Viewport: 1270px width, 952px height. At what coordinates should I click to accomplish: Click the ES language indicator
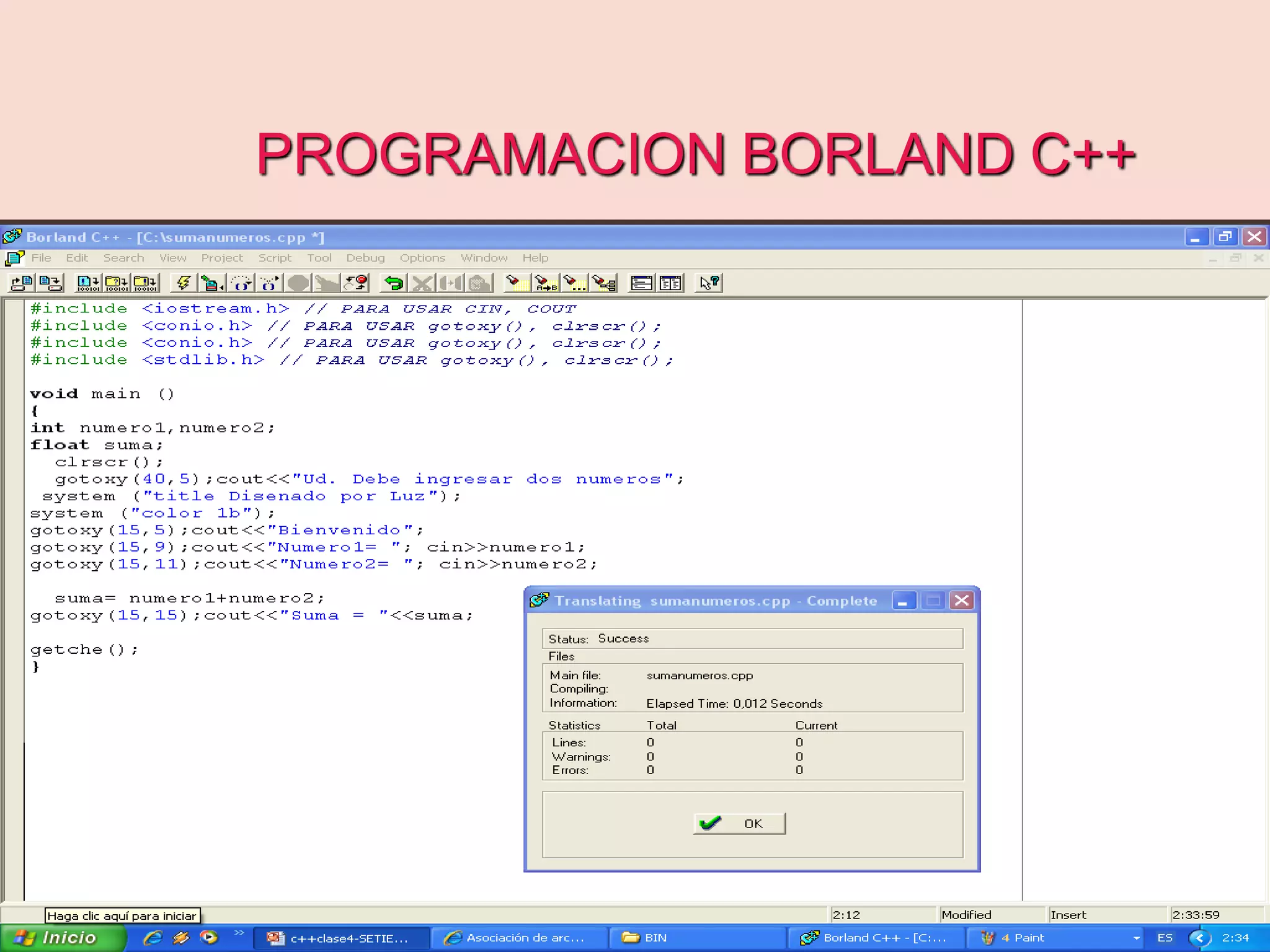pos(1165,938)
